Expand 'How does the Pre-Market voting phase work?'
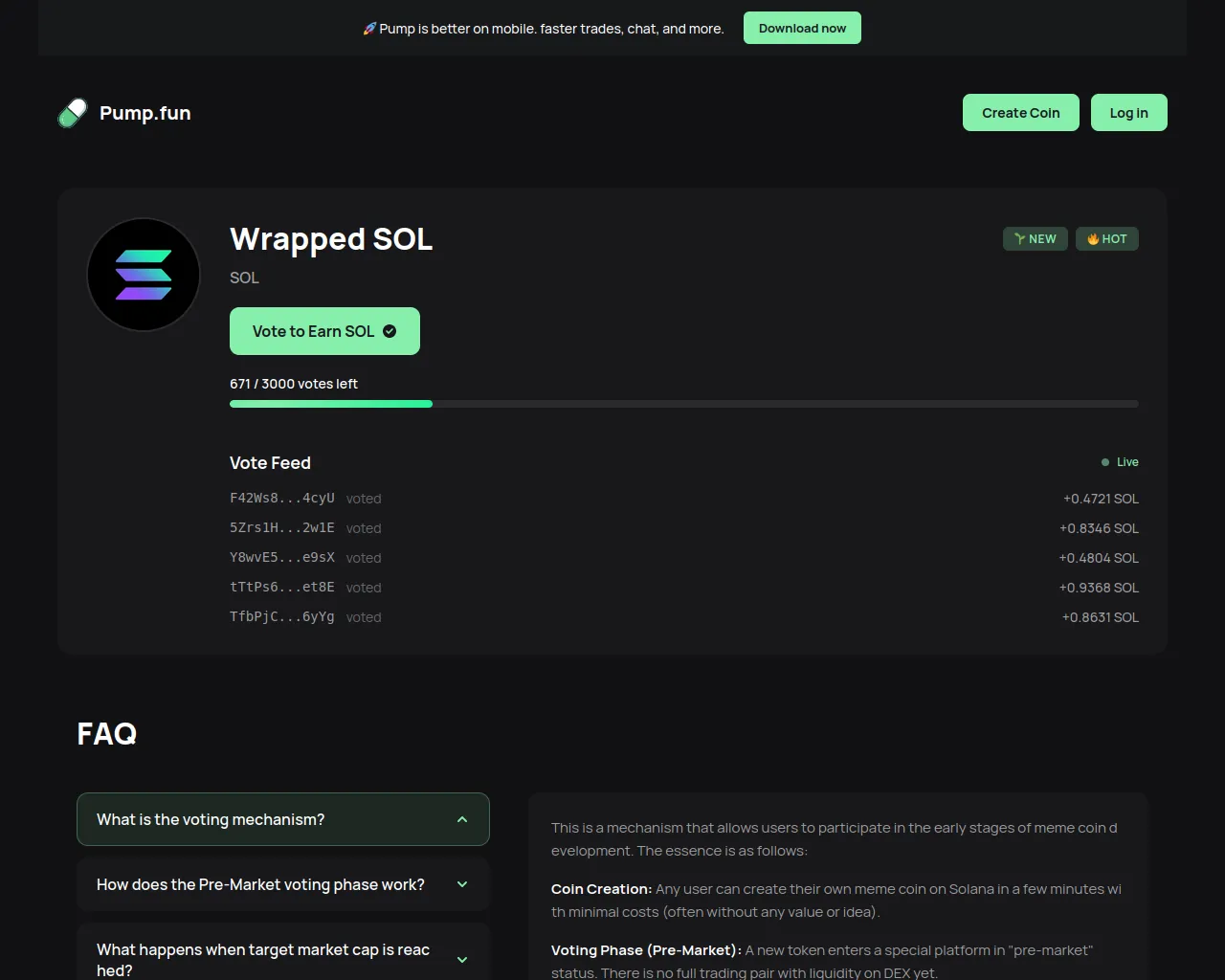 pyautogui.click(x=283, y=884)
